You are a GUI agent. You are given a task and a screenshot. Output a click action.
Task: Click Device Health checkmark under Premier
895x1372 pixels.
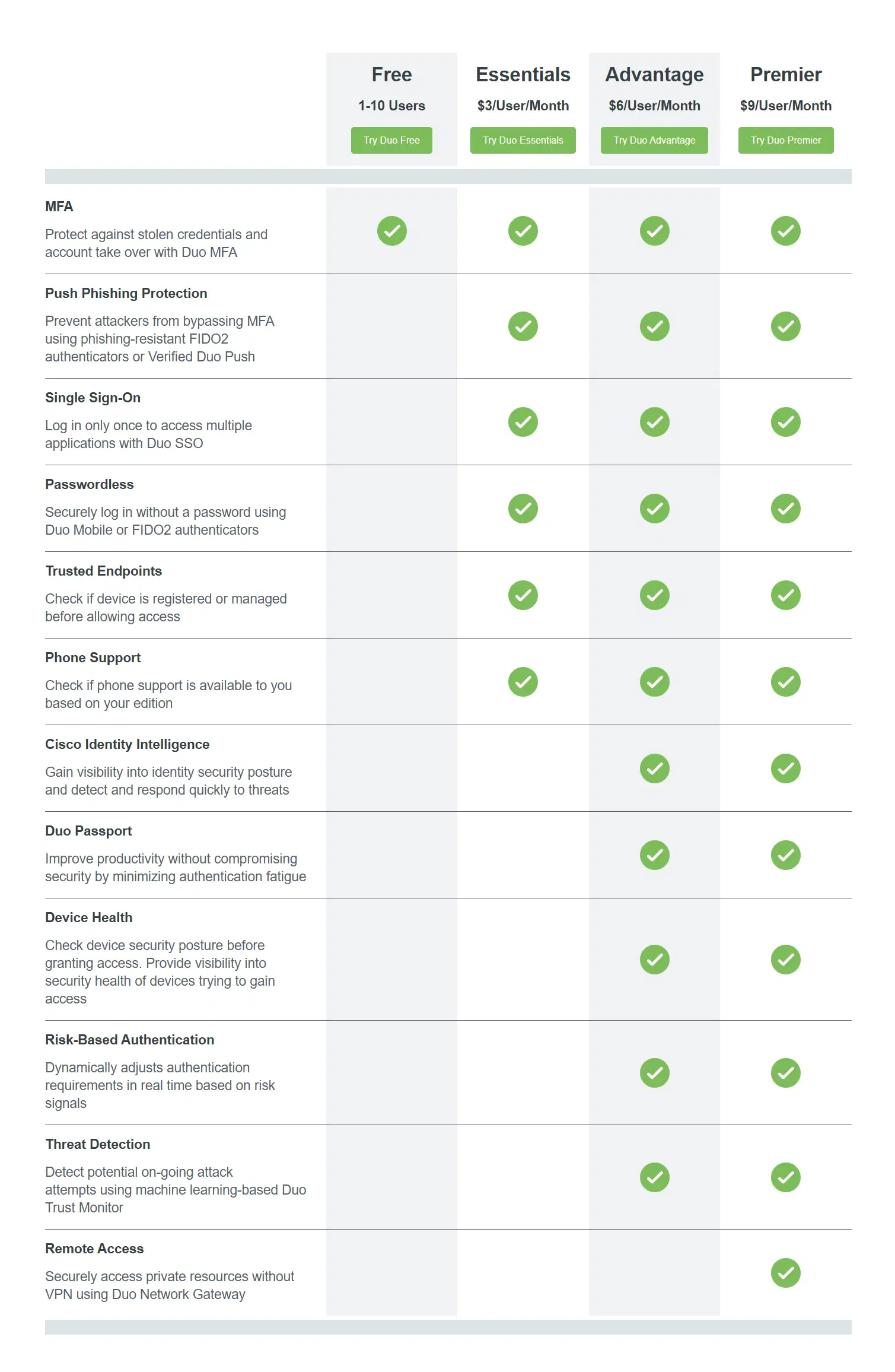coord(786,960)
